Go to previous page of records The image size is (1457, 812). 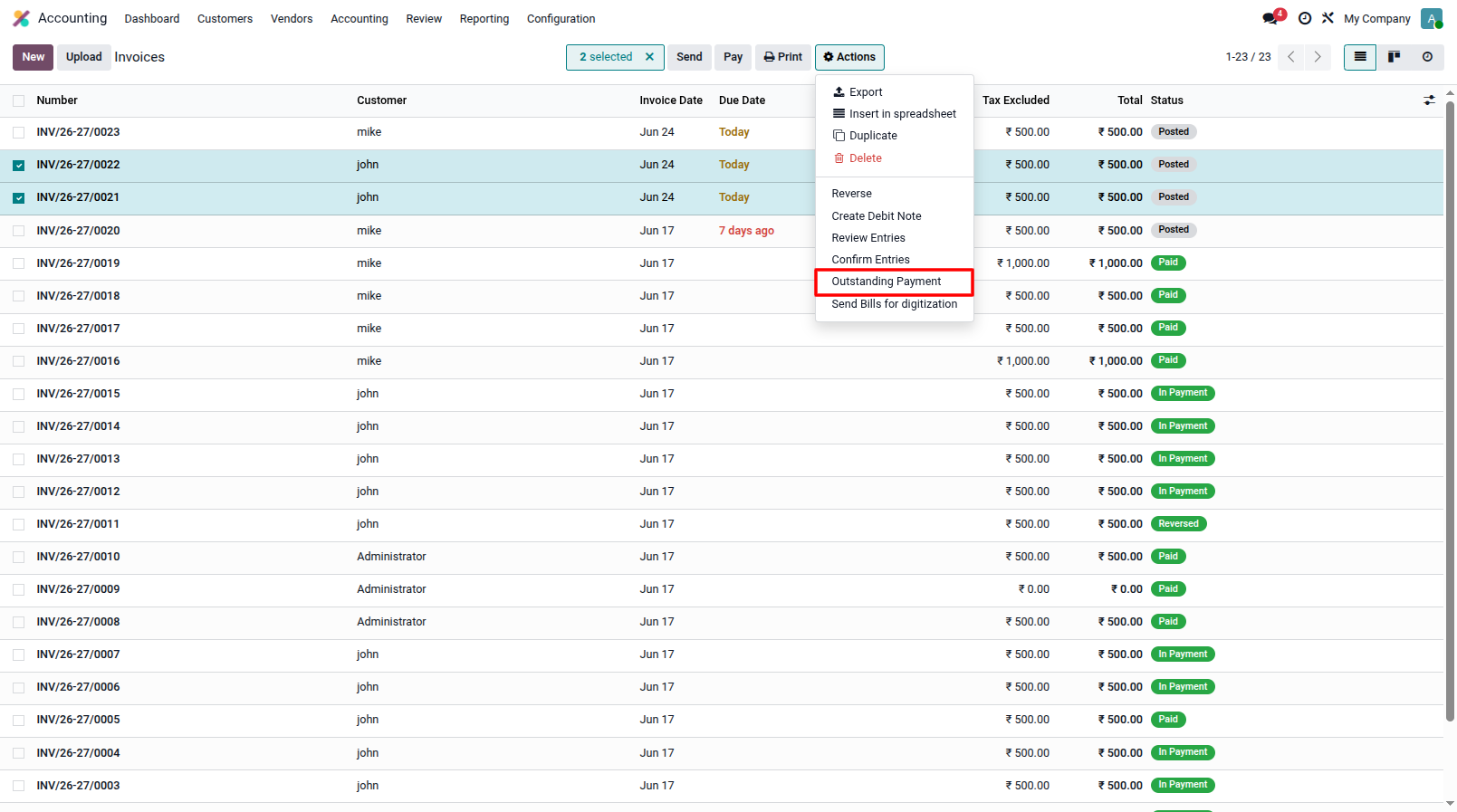coord(1291,57)
